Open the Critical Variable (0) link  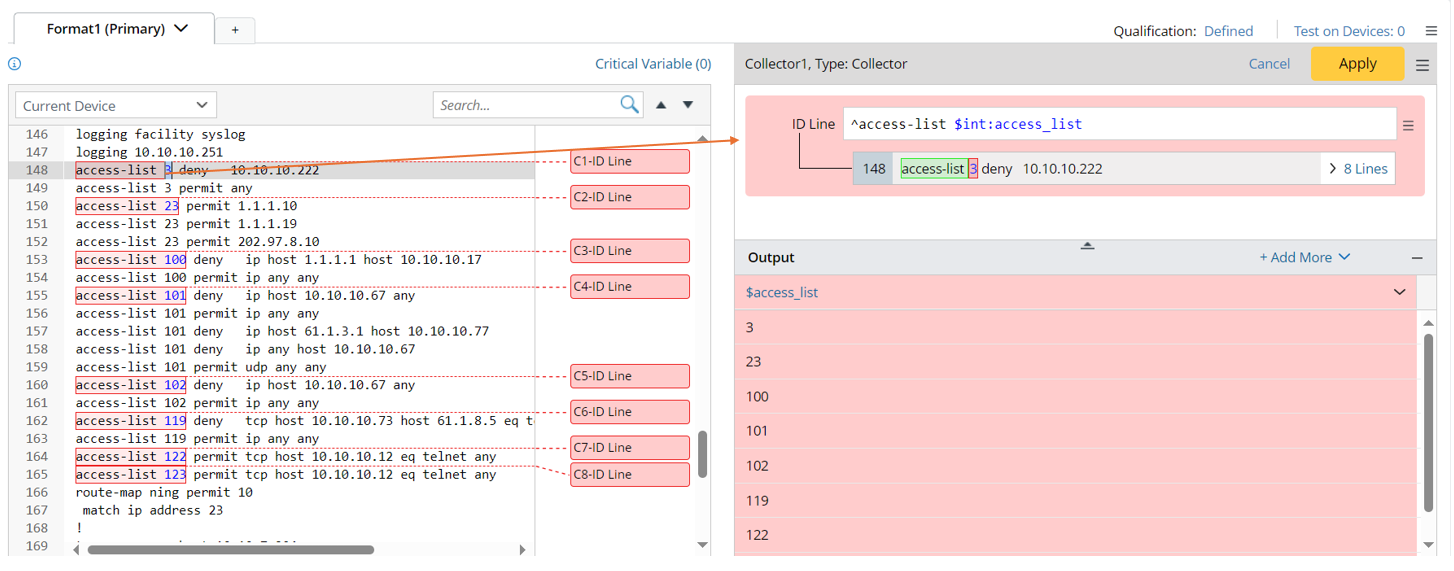coord(653,64)
